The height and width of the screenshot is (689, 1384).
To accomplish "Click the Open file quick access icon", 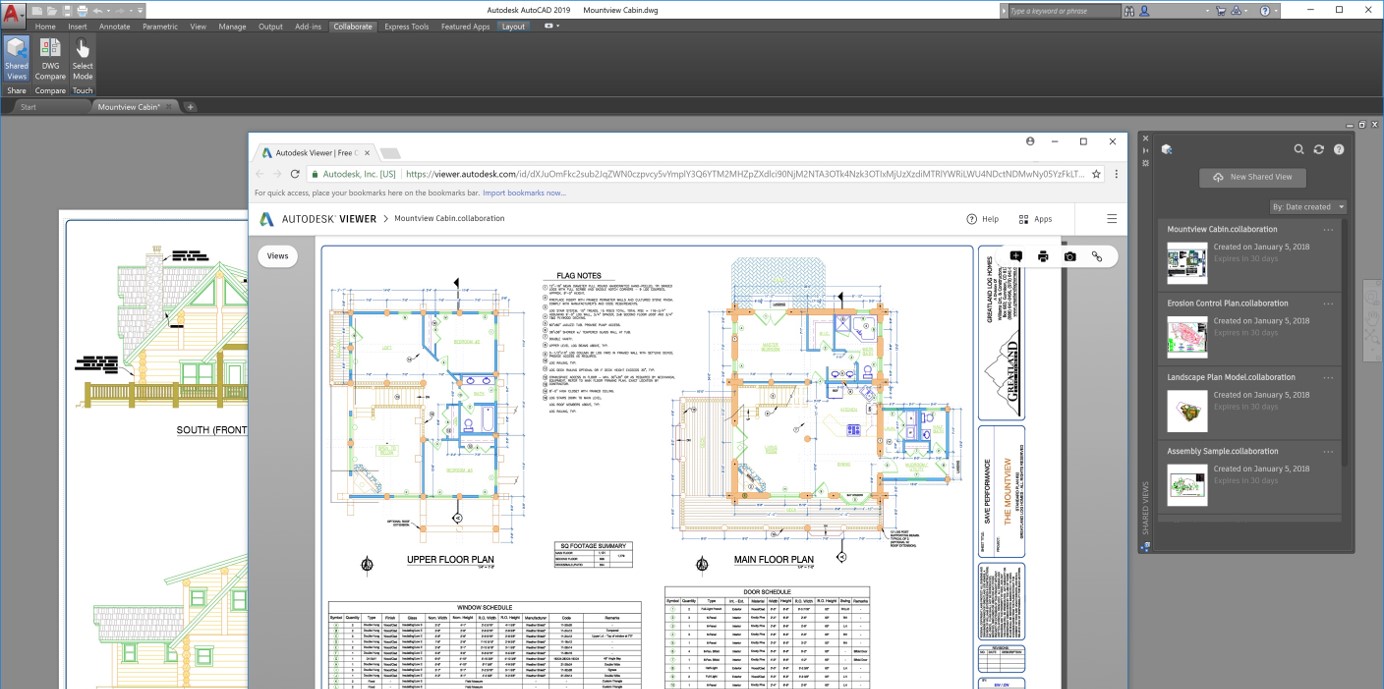I will (52, 10).
